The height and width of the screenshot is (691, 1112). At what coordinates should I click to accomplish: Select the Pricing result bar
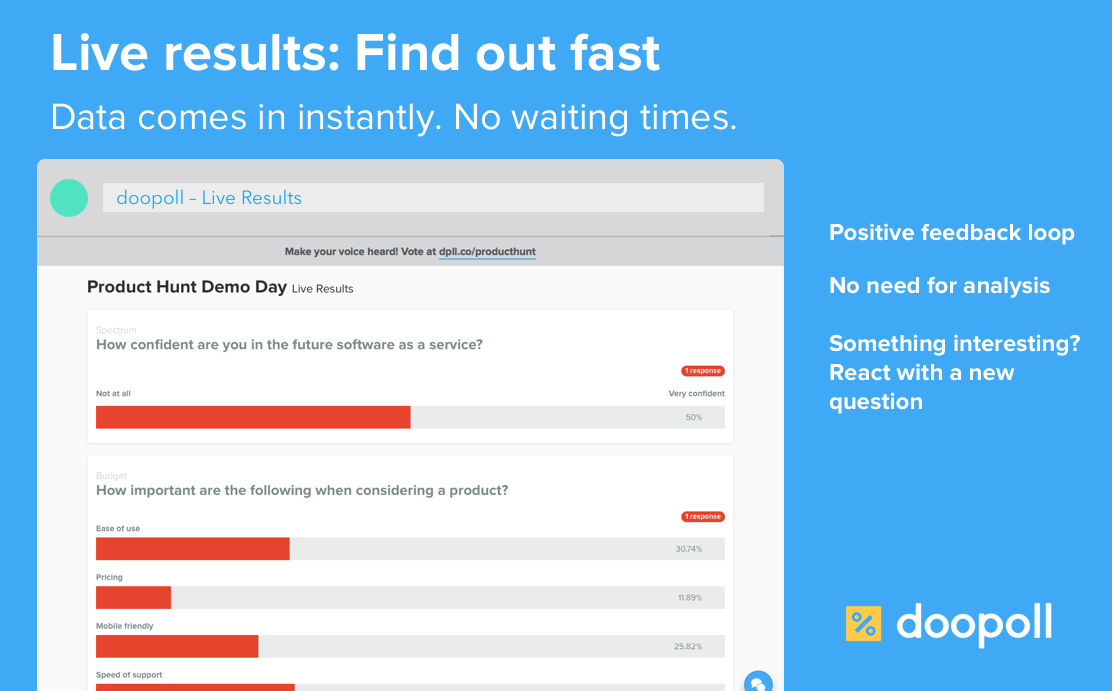pos(133,598)
